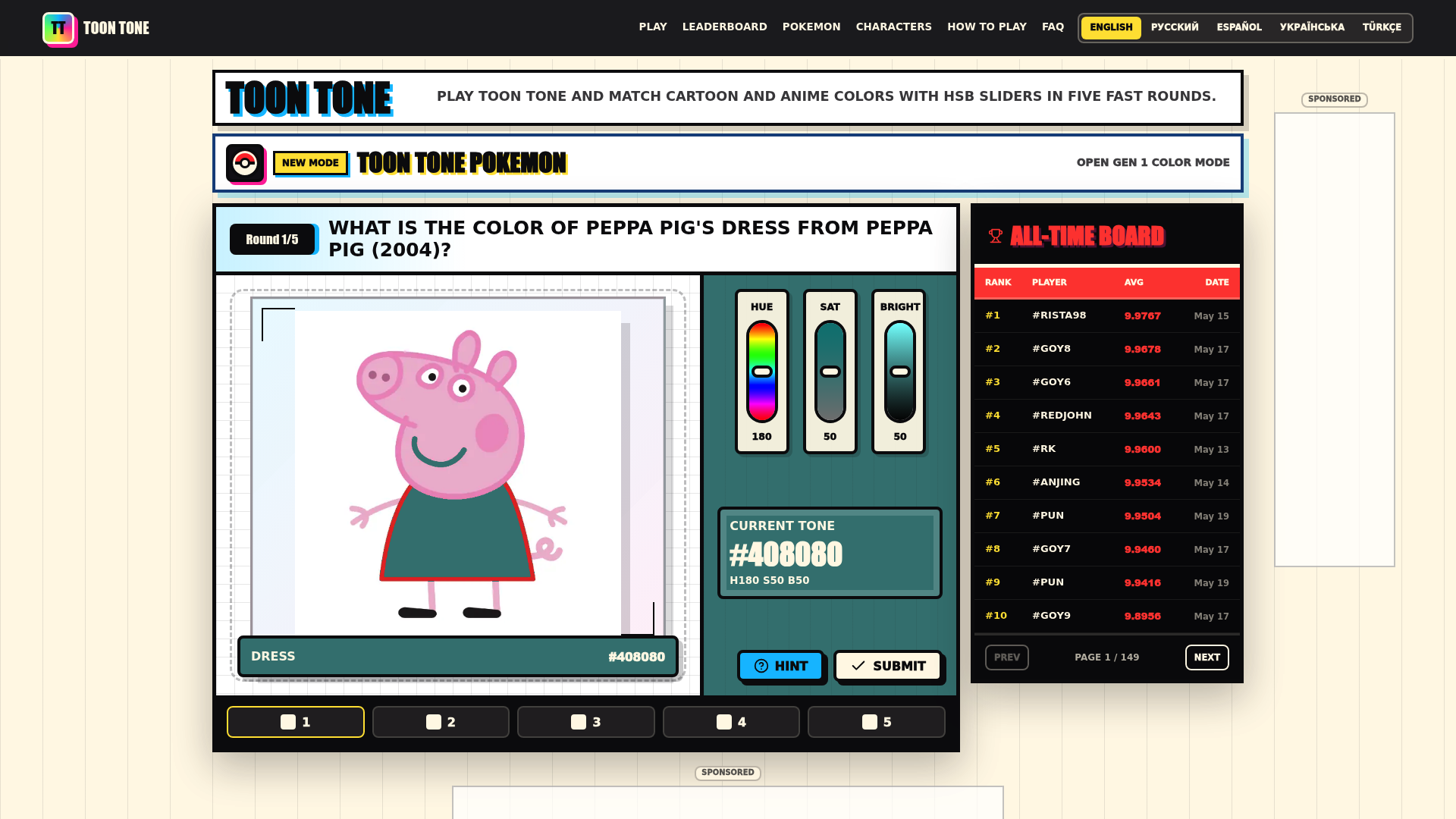
Task: Click the checkmark icon on Submit
Action: [x=858, y=666]
